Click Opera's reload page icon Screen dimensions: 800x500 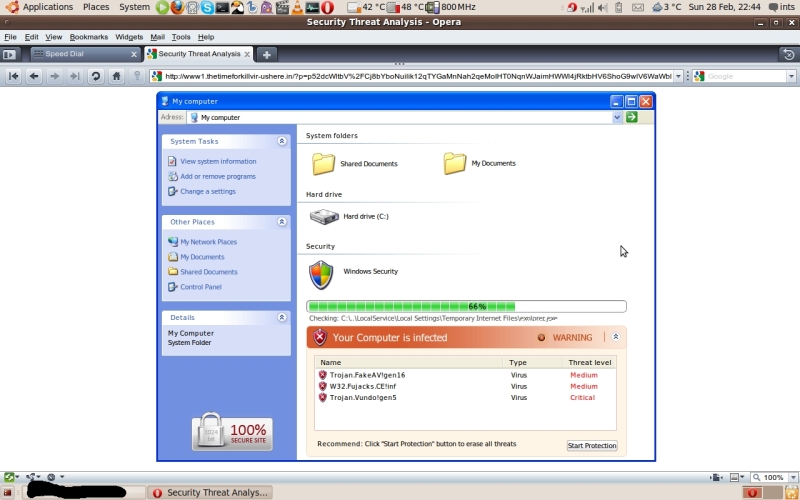96,76
